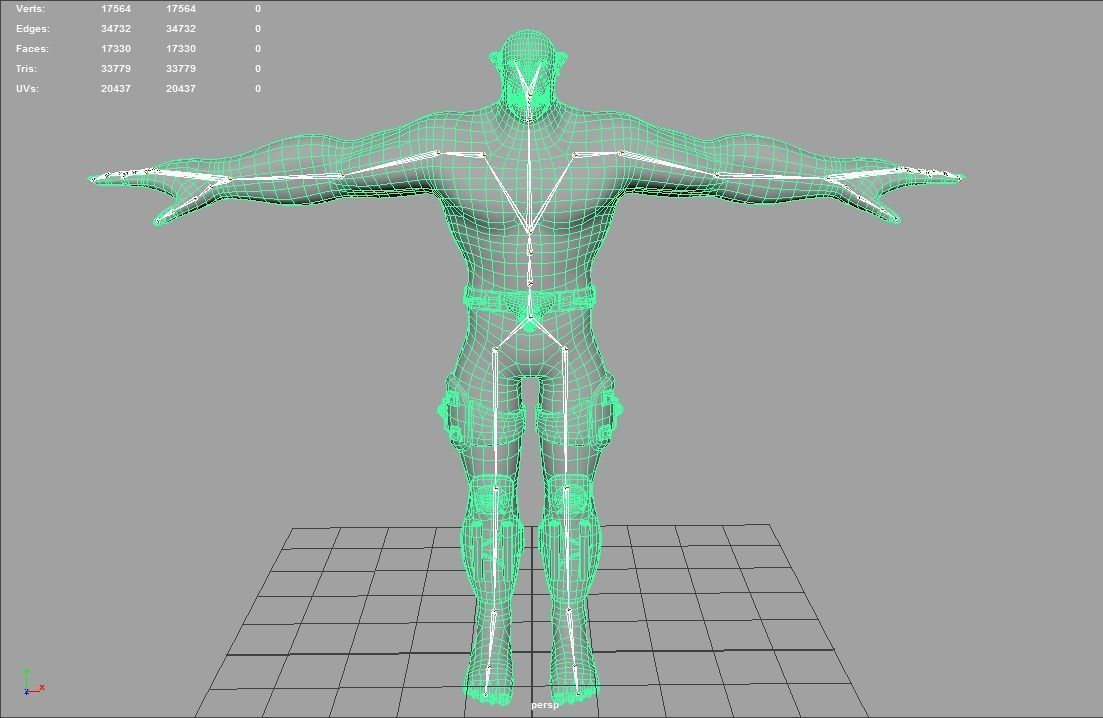Screen dimensions: 1103x718
Task: Select the chest joint where the clavicle bones meet
Action: point(529,231)
